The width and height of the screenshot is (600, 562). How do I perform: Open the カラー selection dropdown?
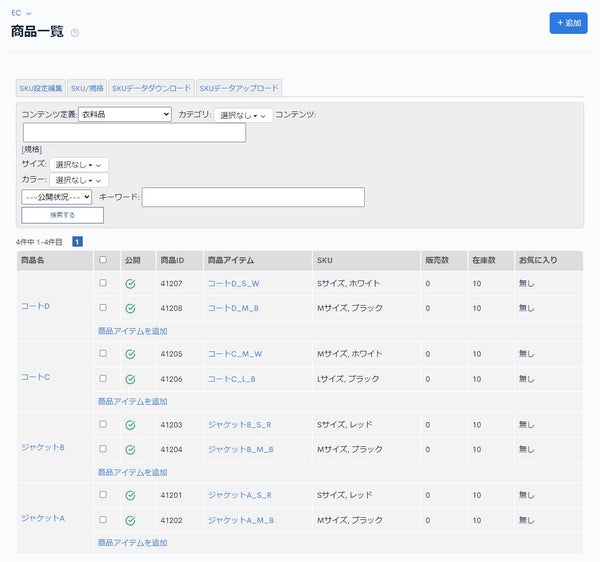[79, 180]
